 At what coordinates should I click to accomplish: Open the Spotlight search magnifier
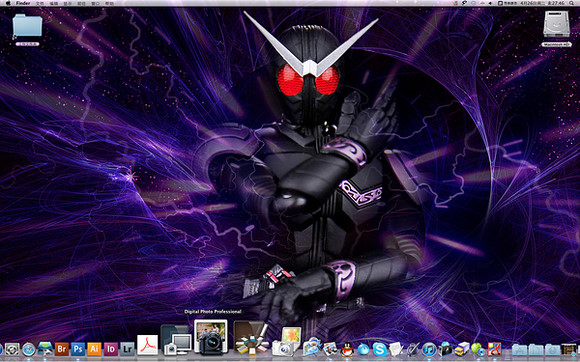coord(572,3)
